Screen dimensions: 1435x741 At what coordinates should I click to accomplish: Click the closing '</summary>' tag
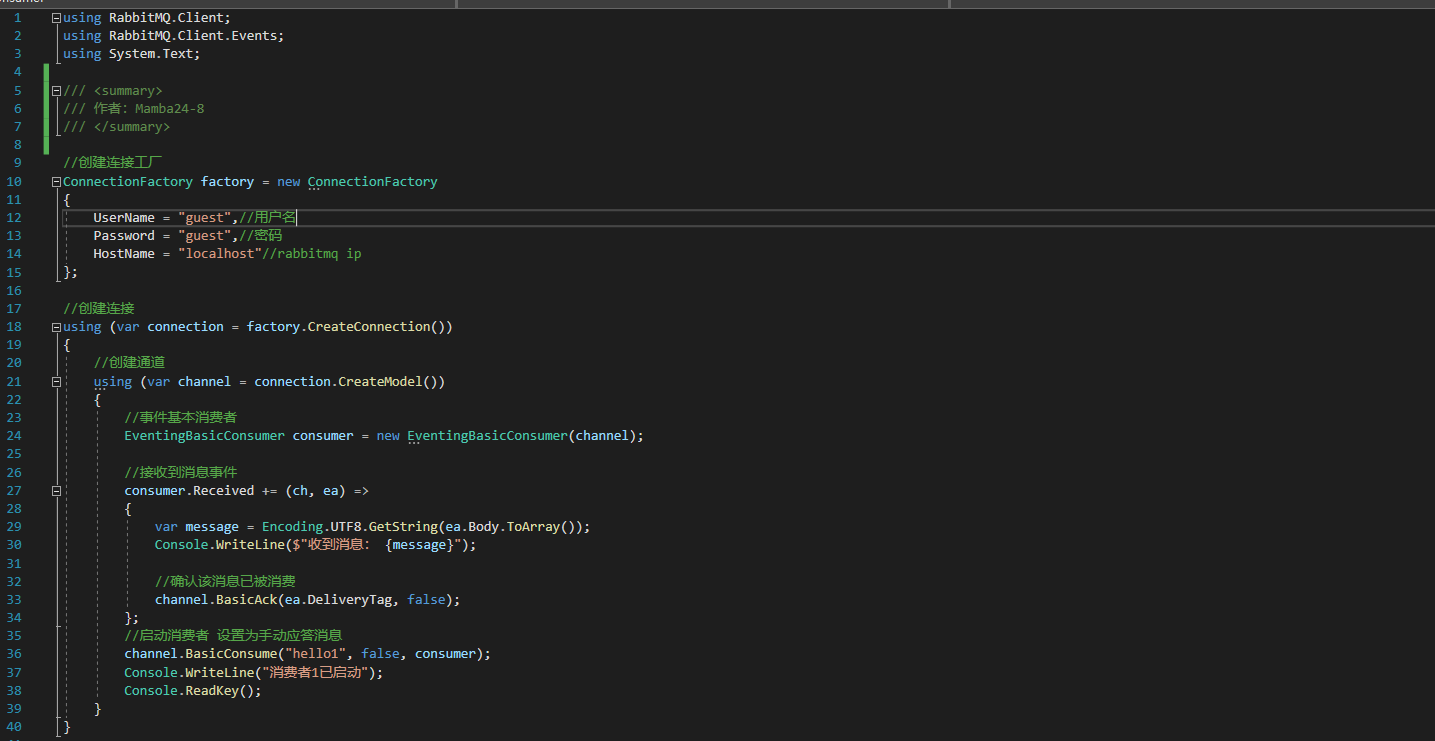[132, 126]
